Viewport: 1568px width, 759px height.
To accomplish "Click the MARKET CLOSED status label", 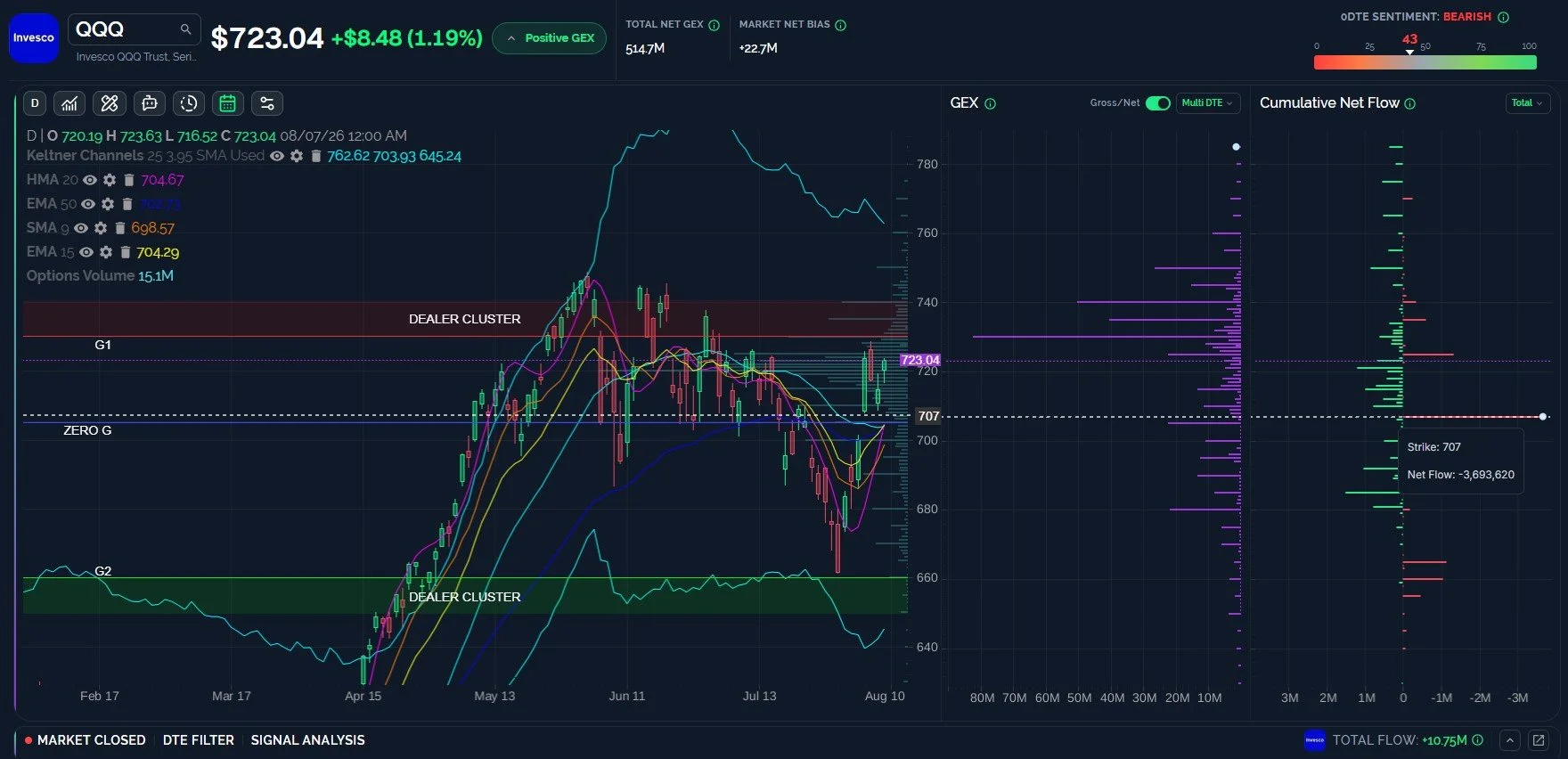I will point(91,740).
